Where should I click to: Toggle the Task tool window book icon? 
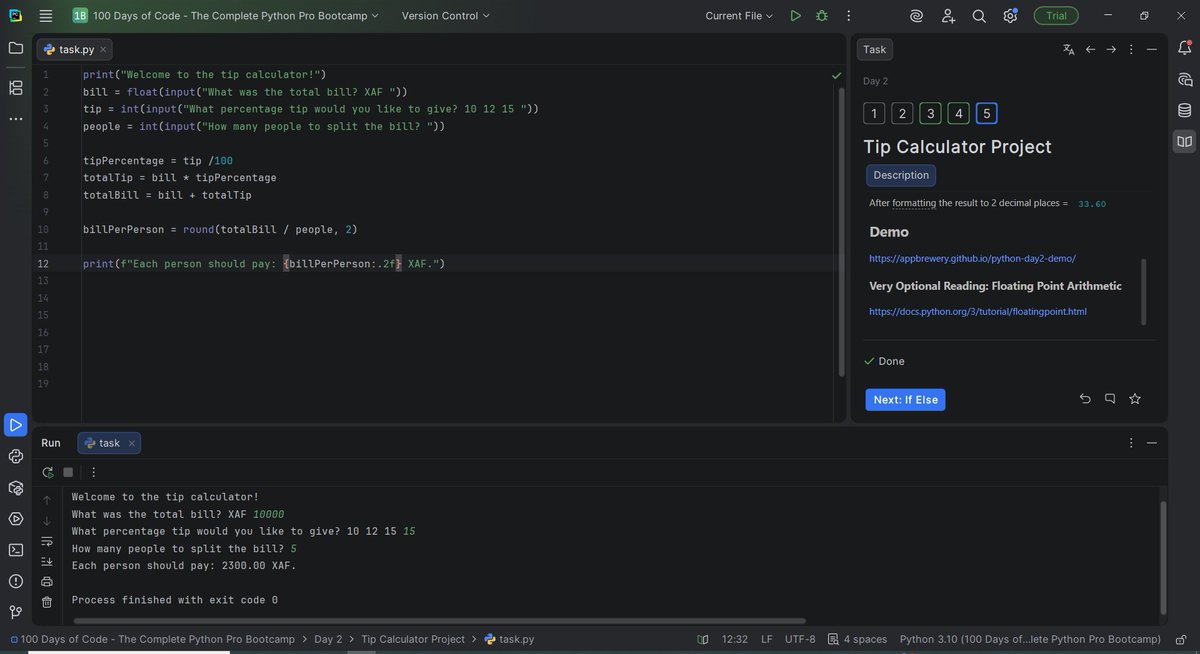pos(1185,142)
